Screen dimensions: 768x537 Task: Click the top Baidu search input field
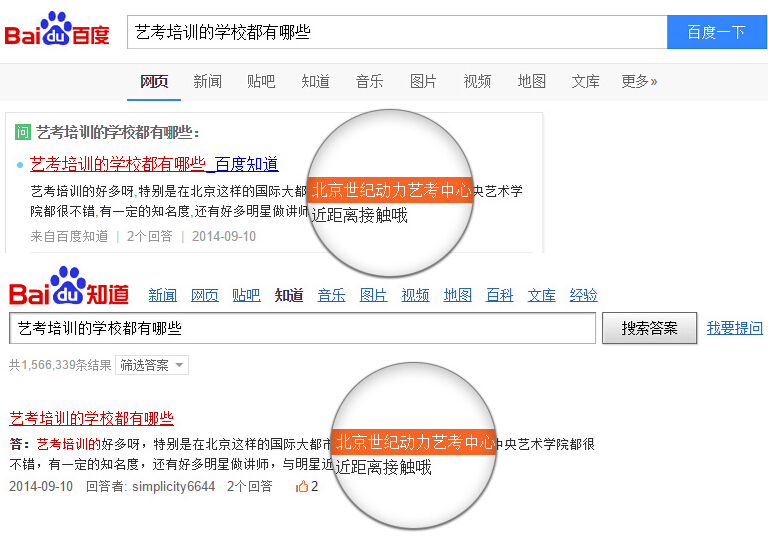coord(397,32)
